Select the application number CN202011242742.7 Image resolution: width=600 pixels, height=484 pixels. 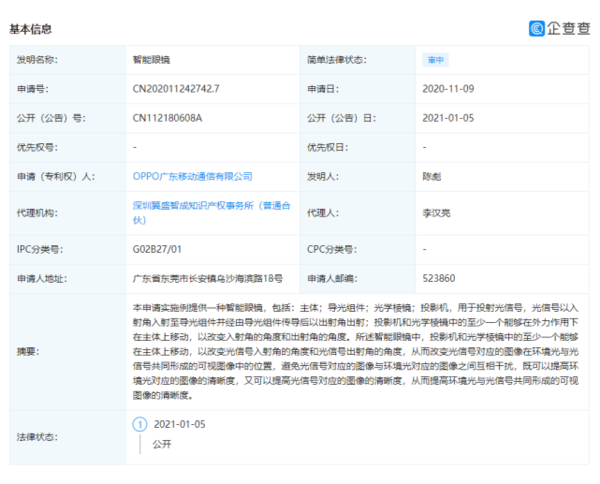(176, 89)
